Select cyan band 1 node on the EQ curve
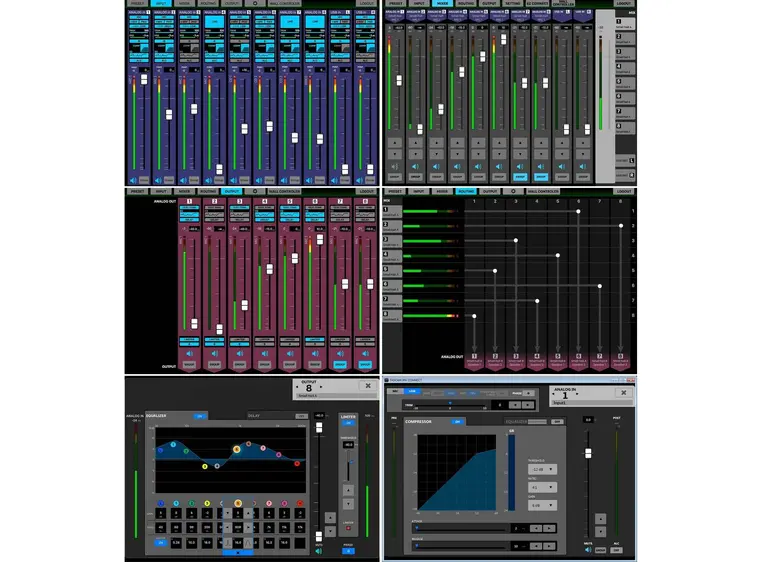This screenshot has height=562, width=762. (x=173, y=444)
